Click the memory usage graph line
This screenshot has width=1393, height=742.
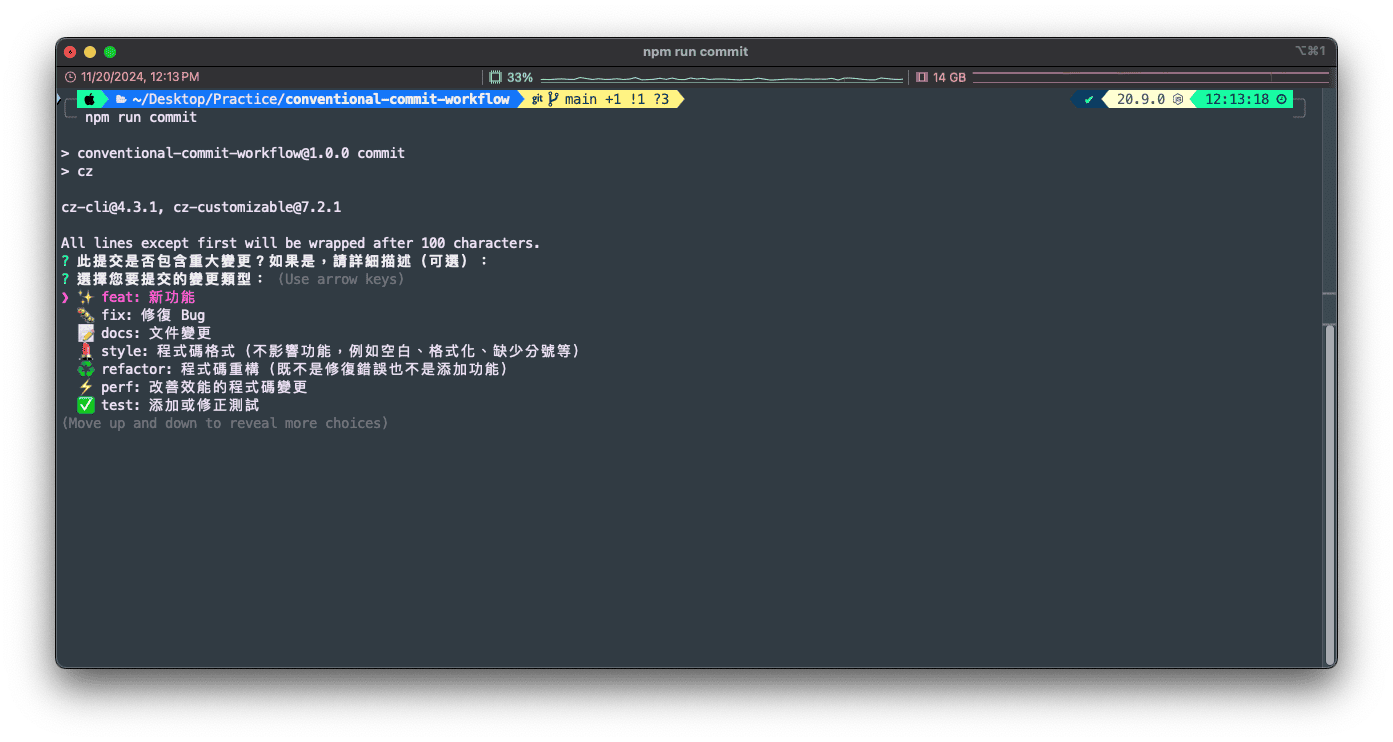tap(1151, 77)
